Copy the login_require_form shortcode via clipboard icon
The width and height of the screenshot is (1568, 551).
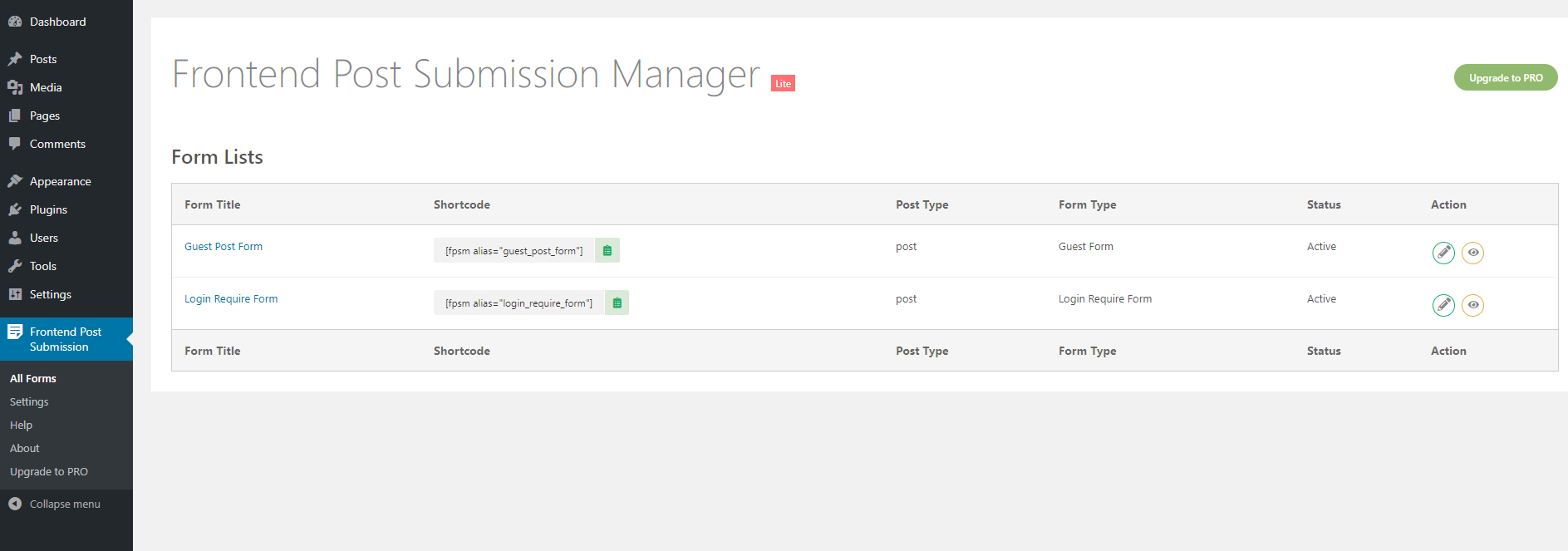(617, 303)
